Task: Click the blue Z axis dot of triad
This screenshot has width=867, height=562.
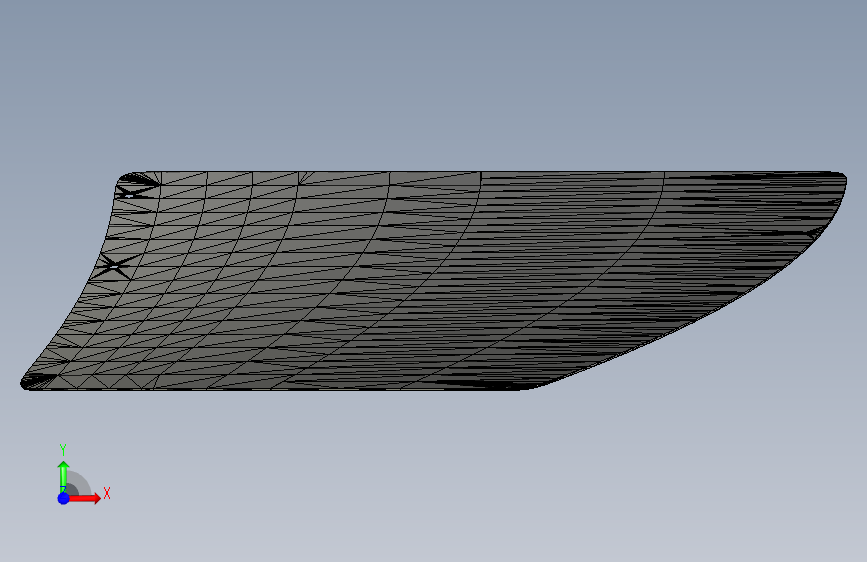Action: 64,498
